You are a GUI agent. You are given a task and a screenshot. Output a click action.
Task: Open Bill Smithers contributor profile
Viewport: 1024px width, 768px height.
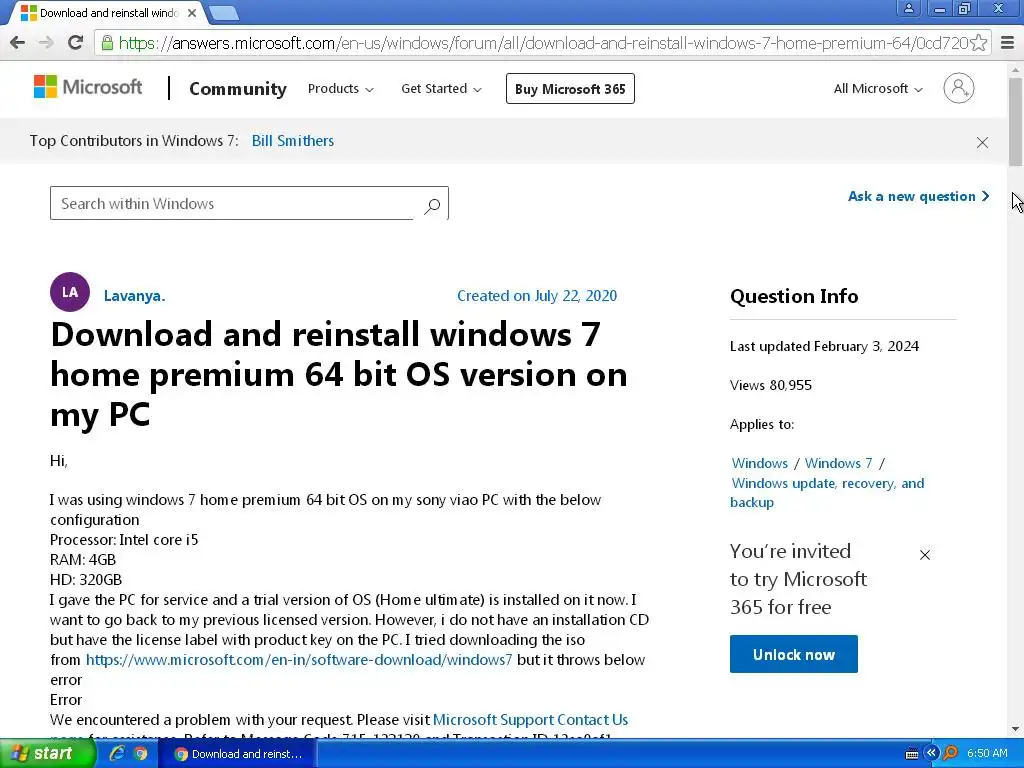pyautogui.click(x=293, y=140)
